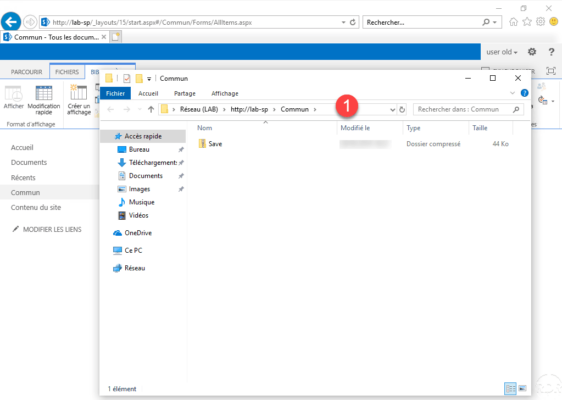
Task: Click Modification rapide in the ribbon
Action: click(x=44, y=100)
